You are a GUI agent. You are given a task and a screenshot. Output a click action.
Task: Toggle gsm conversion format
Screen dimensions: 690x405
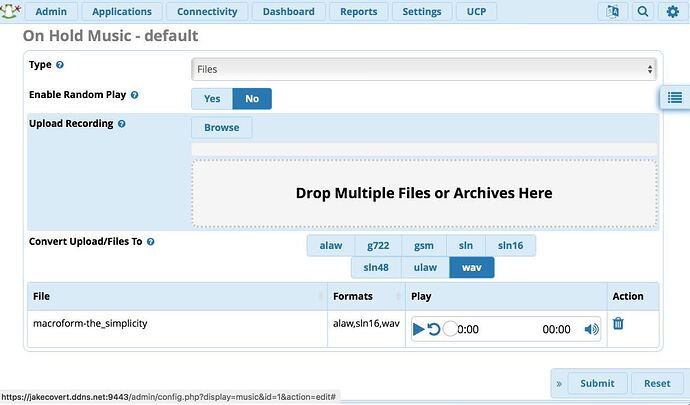point(424,246)
